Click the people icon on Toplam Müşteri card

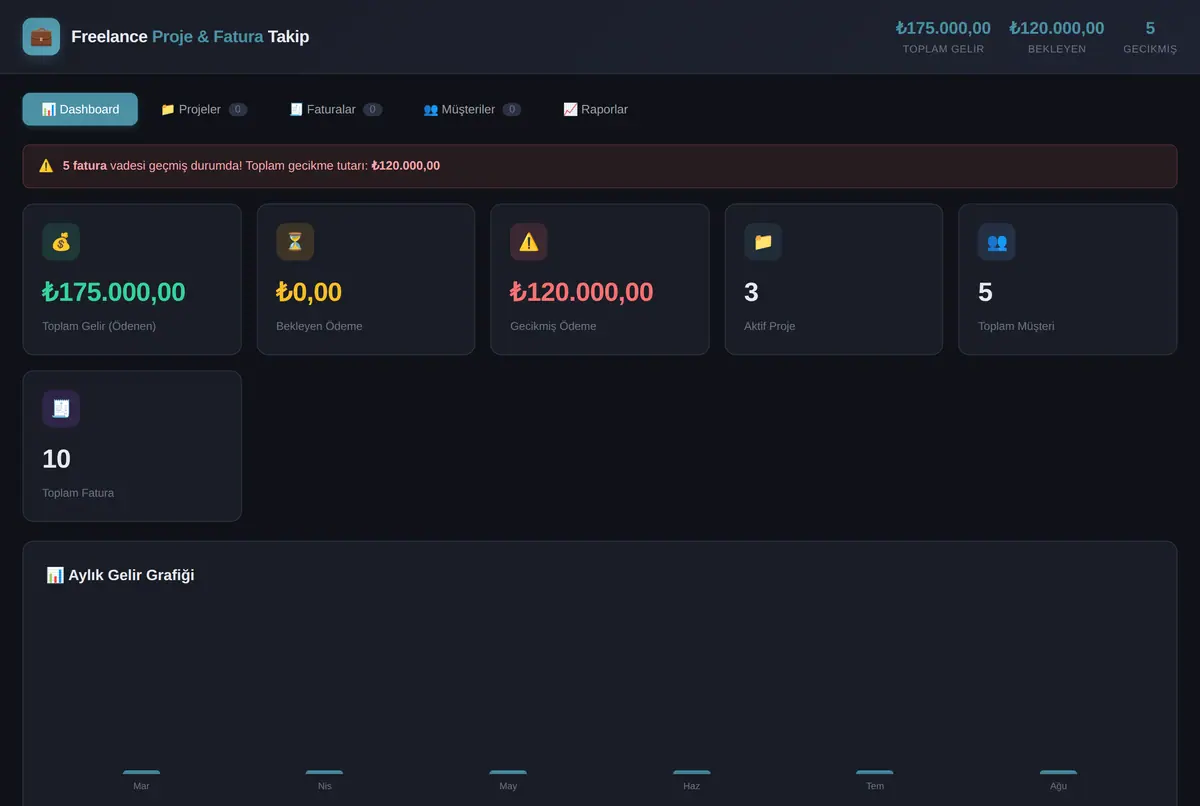click(997, 242)
